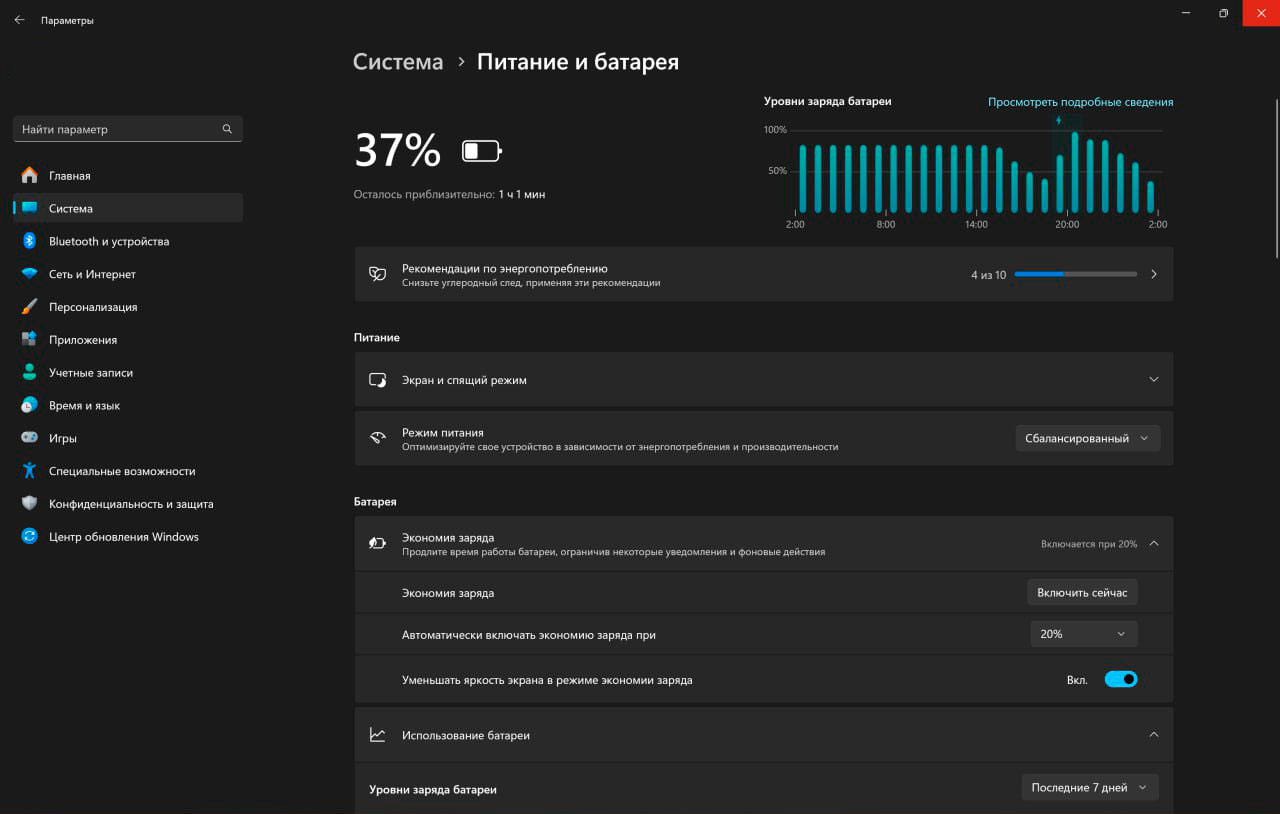Open the 20% battery saver threshold dropdown
1280x814 pixels.
1084,634
